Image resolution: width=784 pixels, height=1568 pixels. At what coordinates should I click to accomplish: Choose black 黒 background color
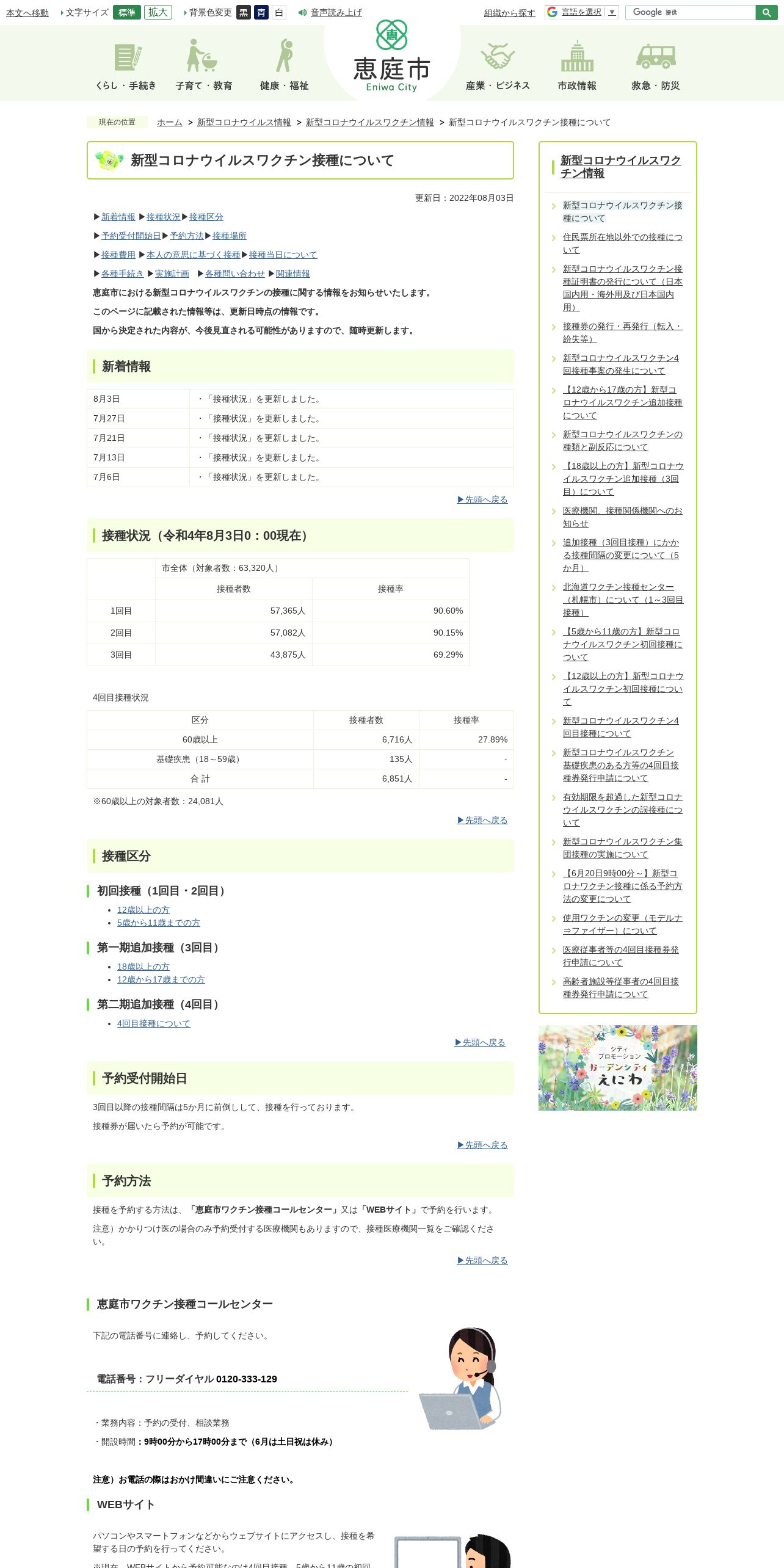point(244,12)
